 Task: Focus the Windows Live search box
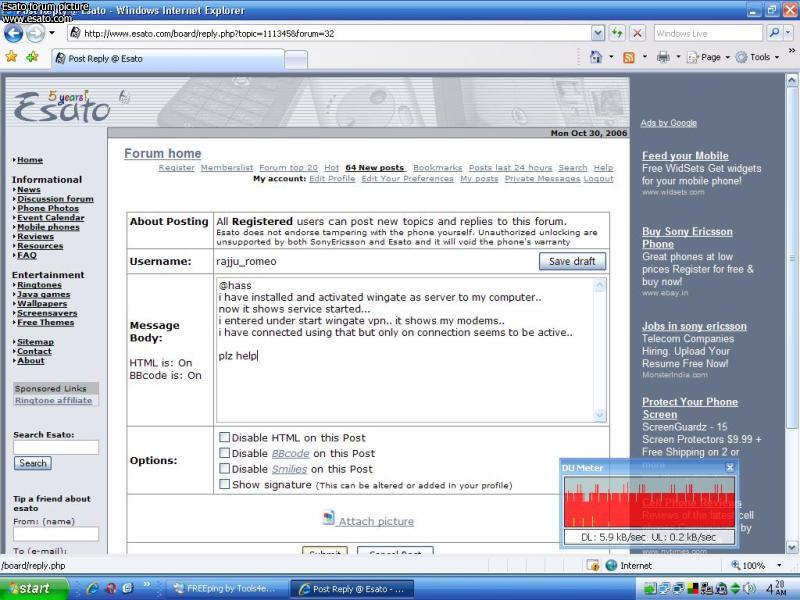pyautogui.click(x=708, y=34)
